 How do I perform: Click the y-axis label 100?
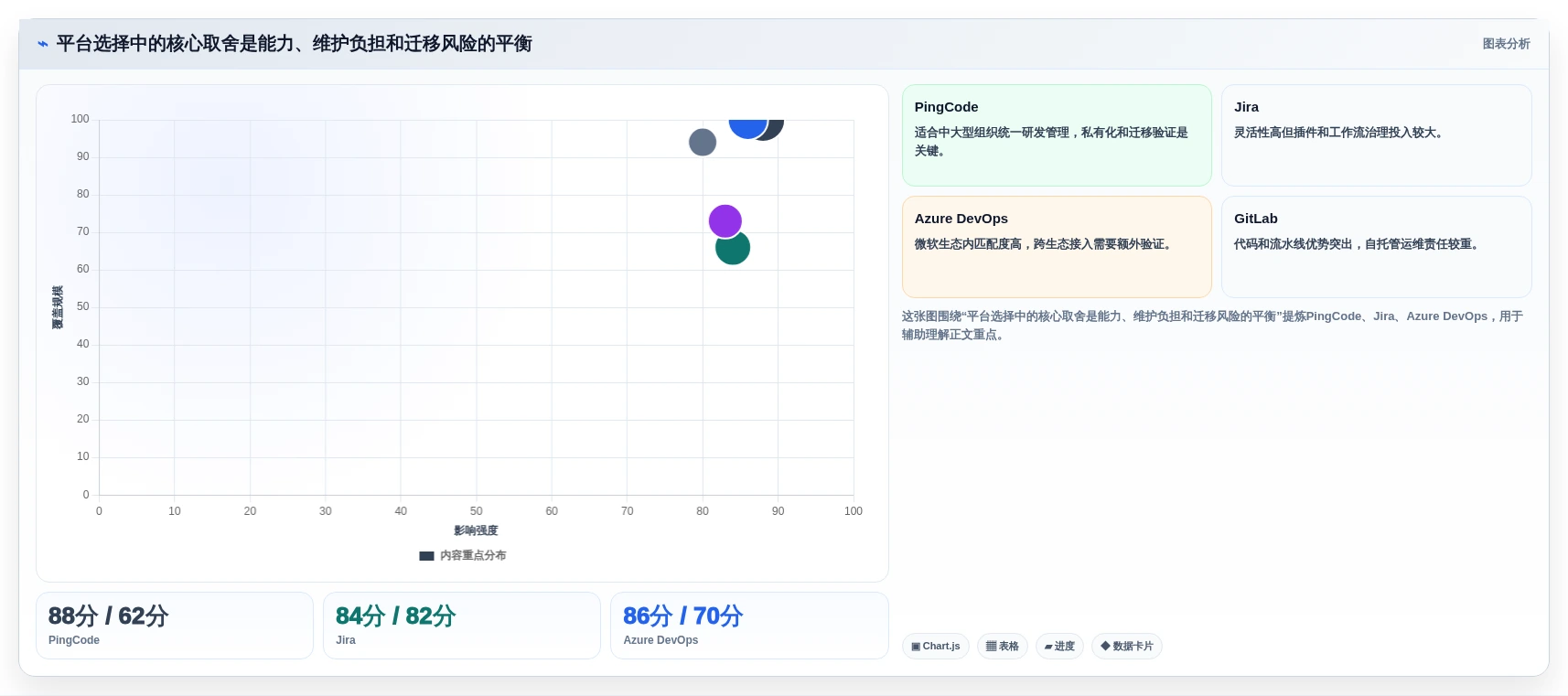pos(81,119)
